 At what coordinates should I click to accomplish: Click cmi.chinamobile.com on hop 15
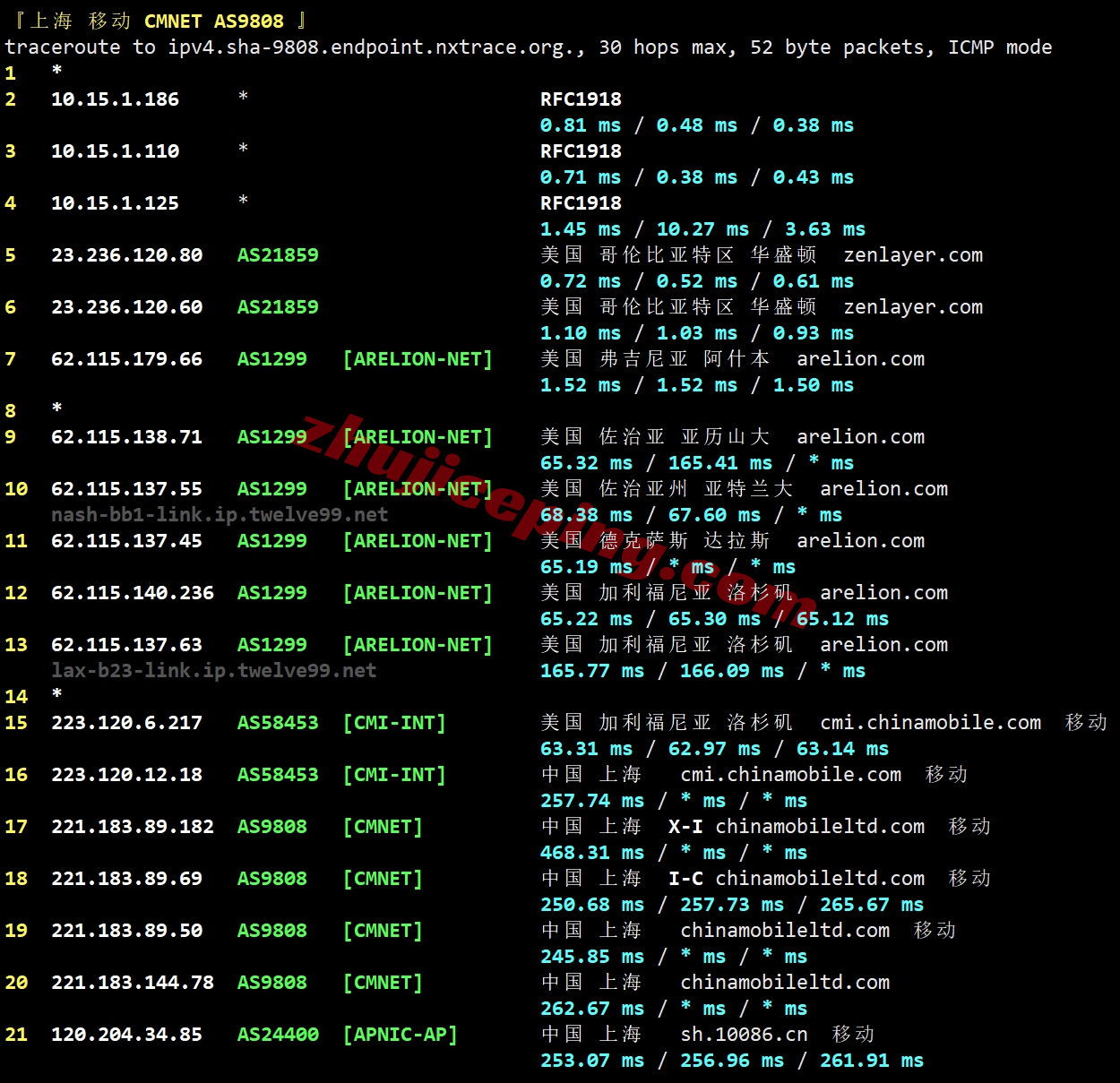point(930,723)
